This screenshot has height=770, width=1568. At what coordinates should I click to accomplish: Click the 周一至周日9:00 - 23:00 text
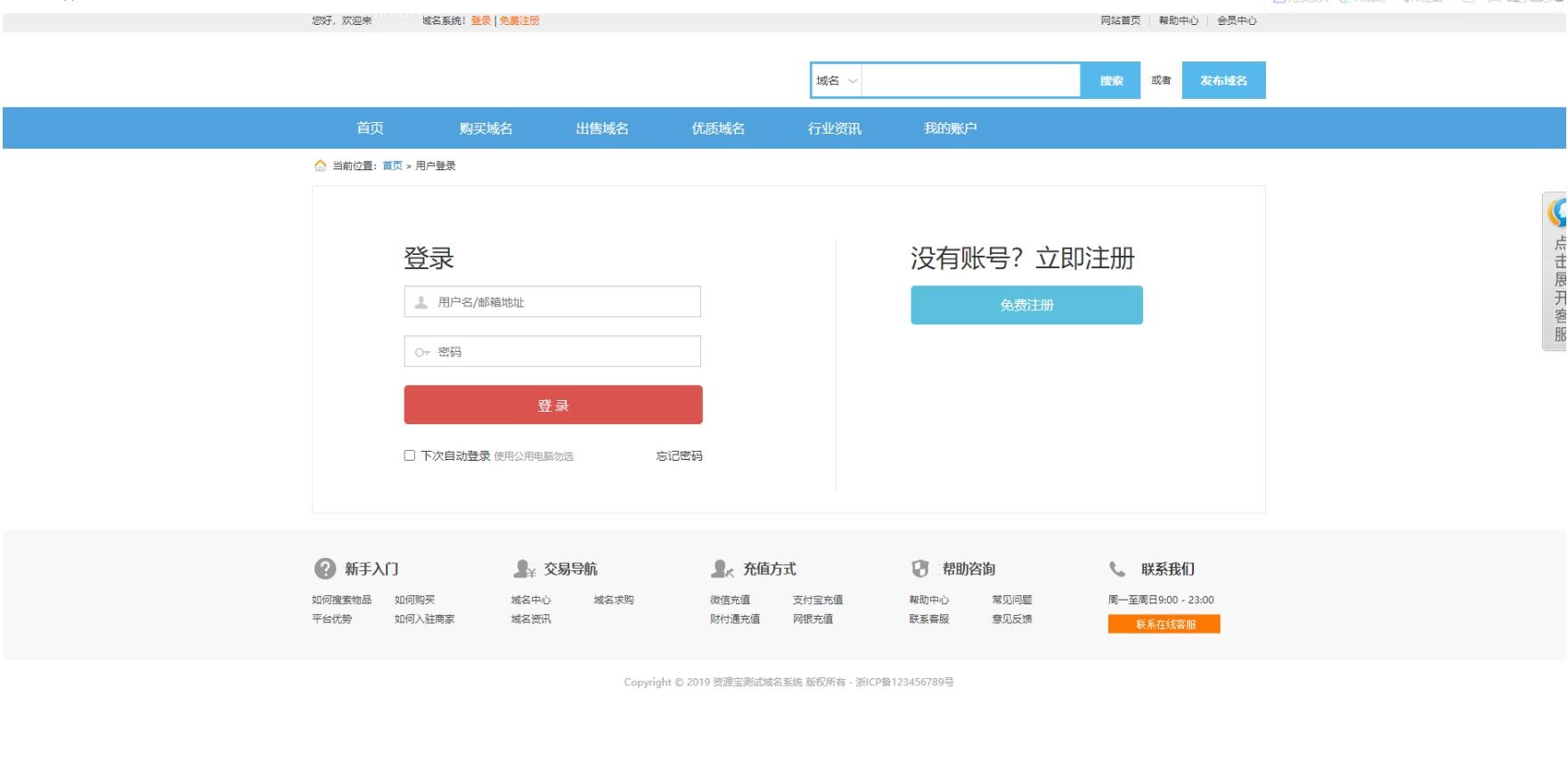point(1161,600)
